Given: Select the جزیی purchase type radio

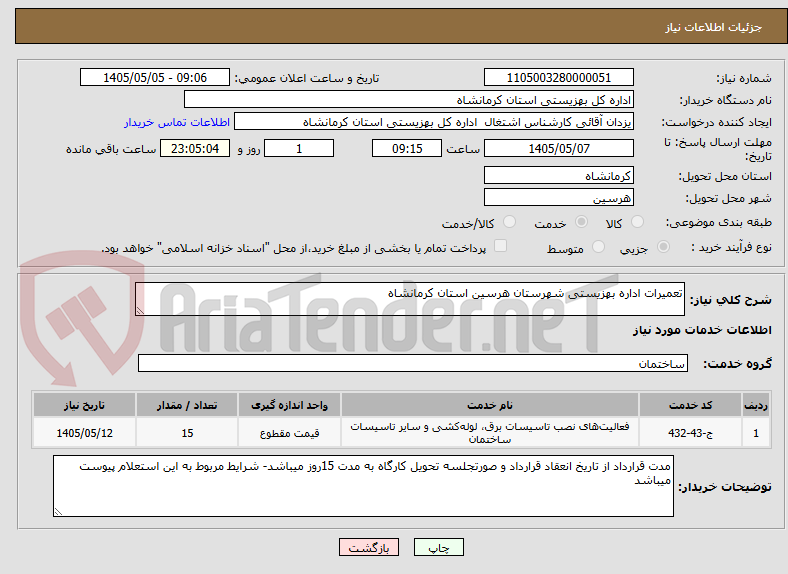Looking at the screenshot, I should 663,246.
